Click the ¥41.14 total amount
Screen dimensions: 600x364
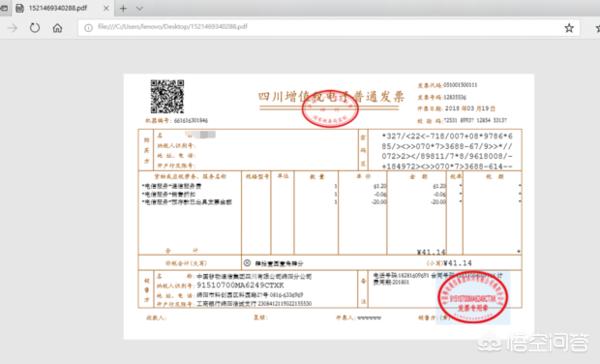click(x=458, y=263)
